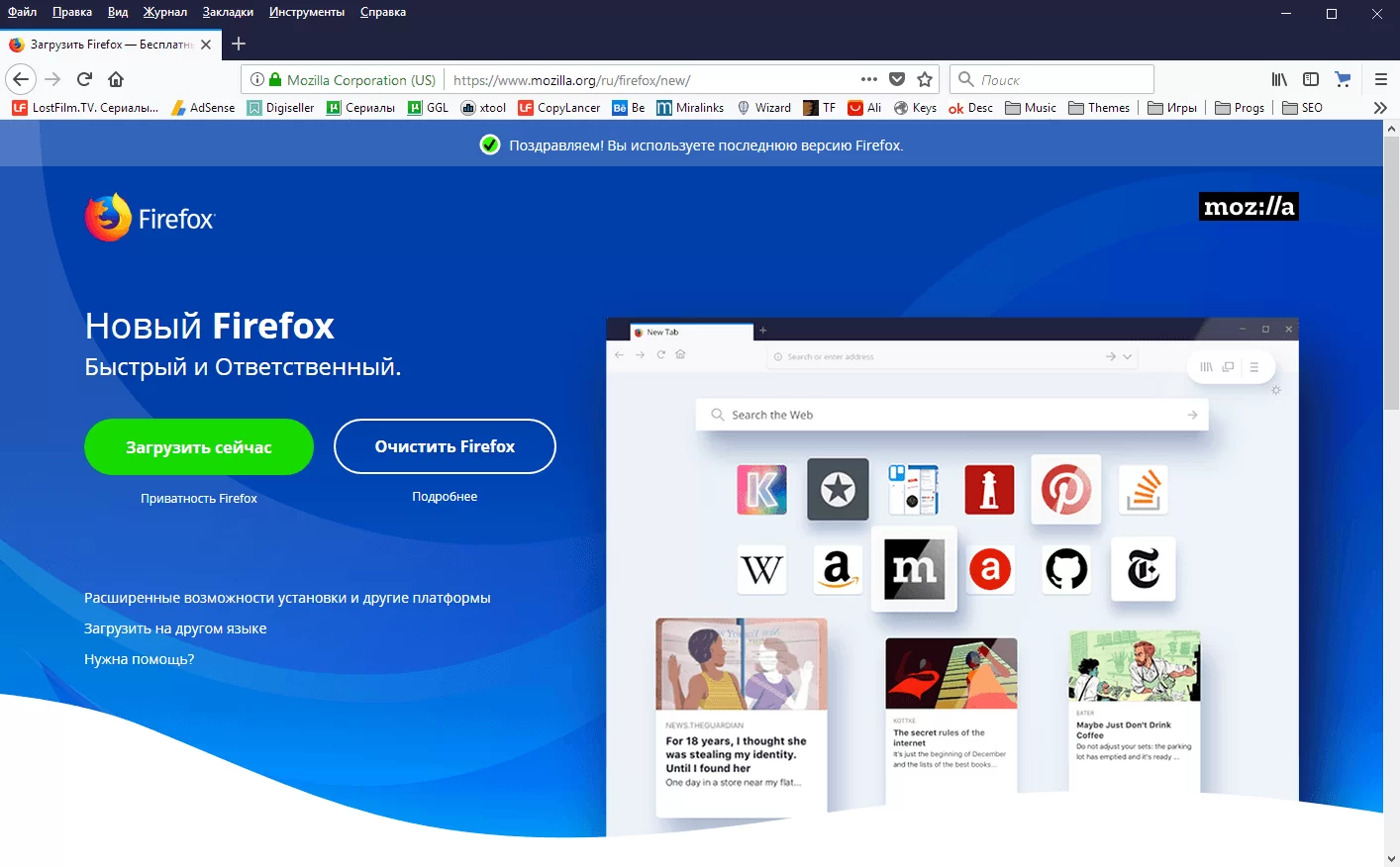Viewport: 1400px width, 867px height.
Task: Open the Be bookmark
Action: (x=629, y=108)
